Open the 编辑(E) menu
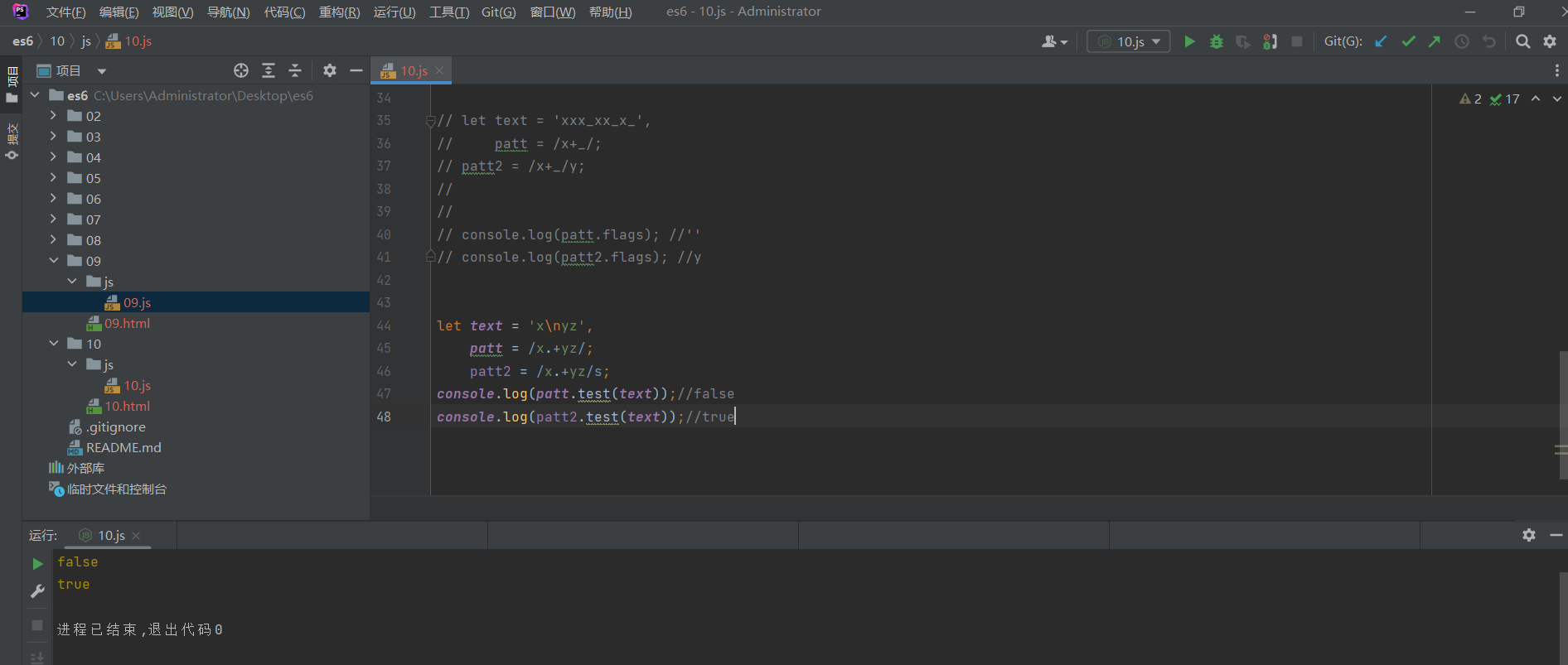1568x665 pixels. [119, 12]
